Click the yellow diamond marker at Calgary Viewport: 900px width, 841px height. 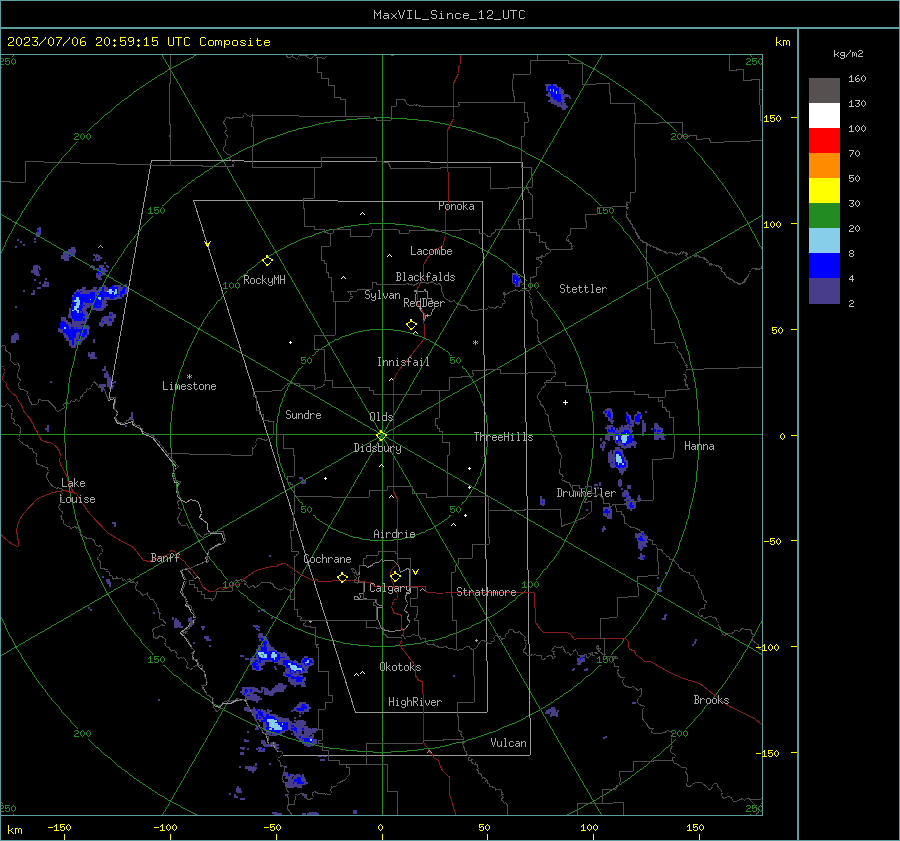(x=395, y=576)
